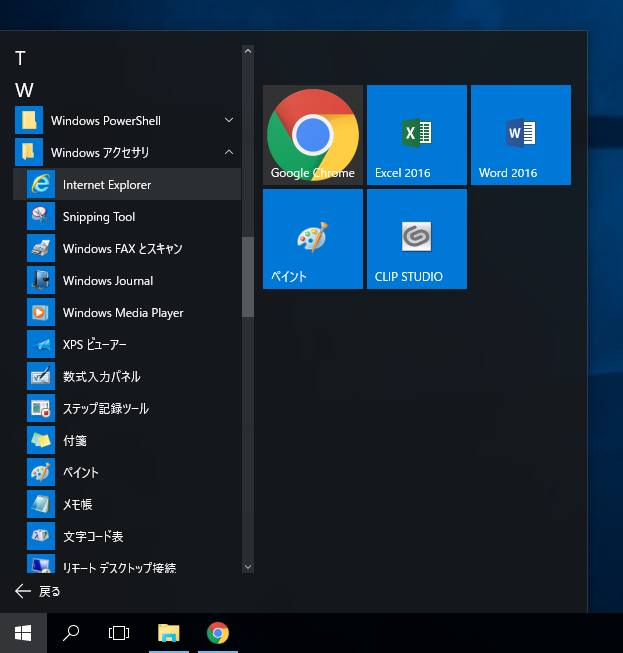The image size is (623, 653).
Task: Click the W letter group header
Action: tap(24, 90)
